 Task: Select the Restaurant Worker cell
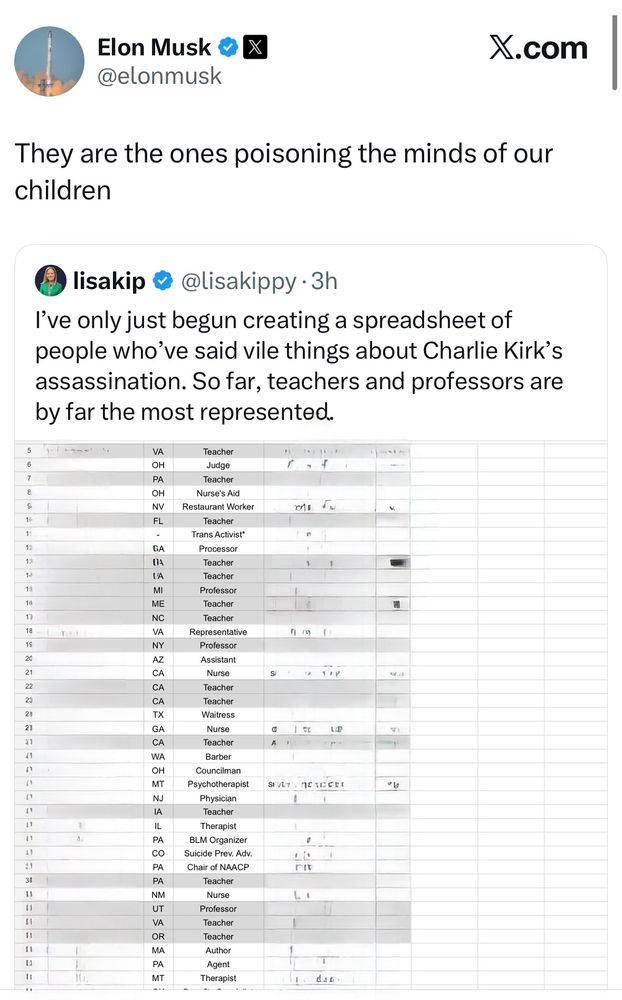tap(218, 507)
